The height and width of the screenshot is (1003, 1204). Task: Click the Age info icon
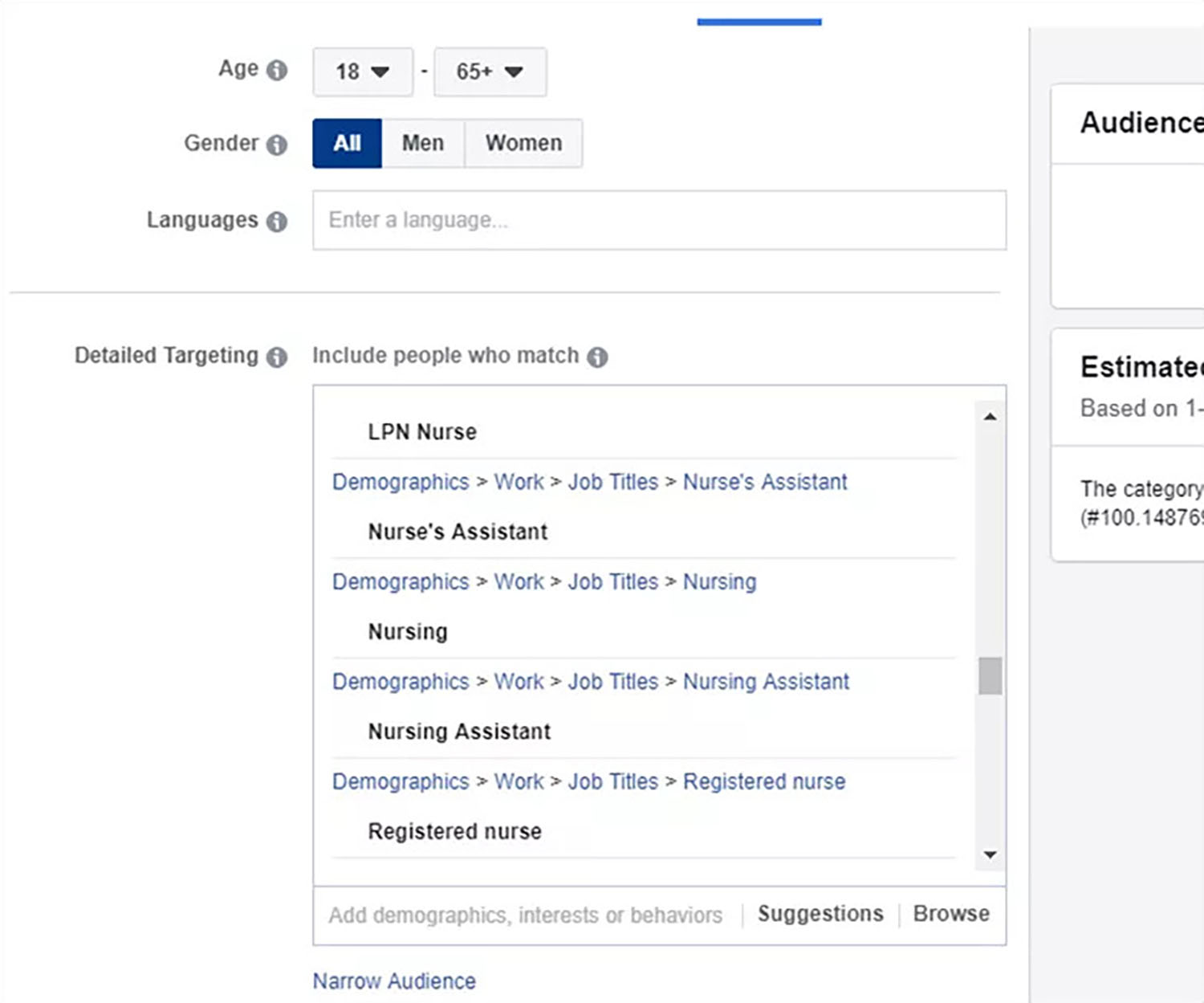tap(277, 69)
